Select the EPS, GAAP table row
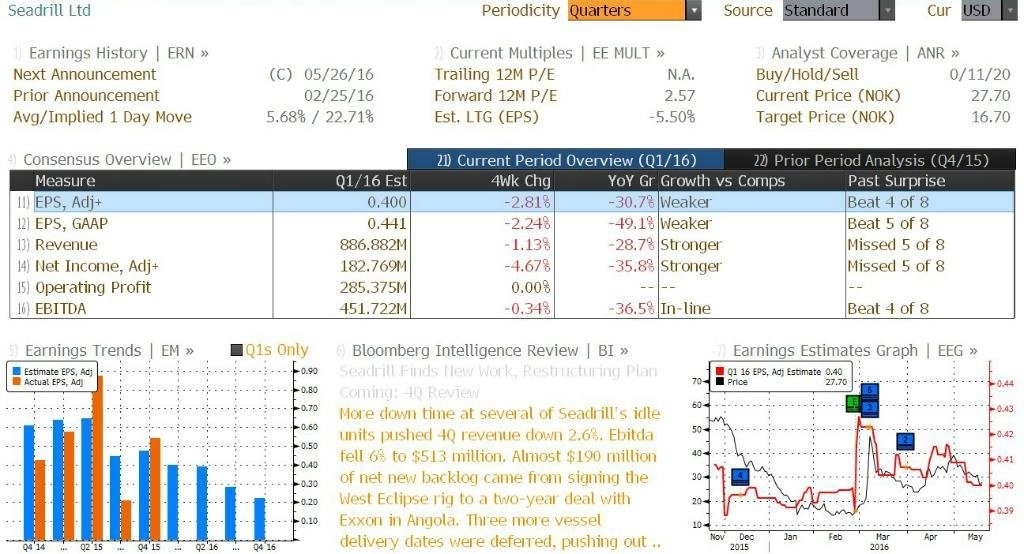The height and width of the screenshot is (554, 1024). click(512, 223)
